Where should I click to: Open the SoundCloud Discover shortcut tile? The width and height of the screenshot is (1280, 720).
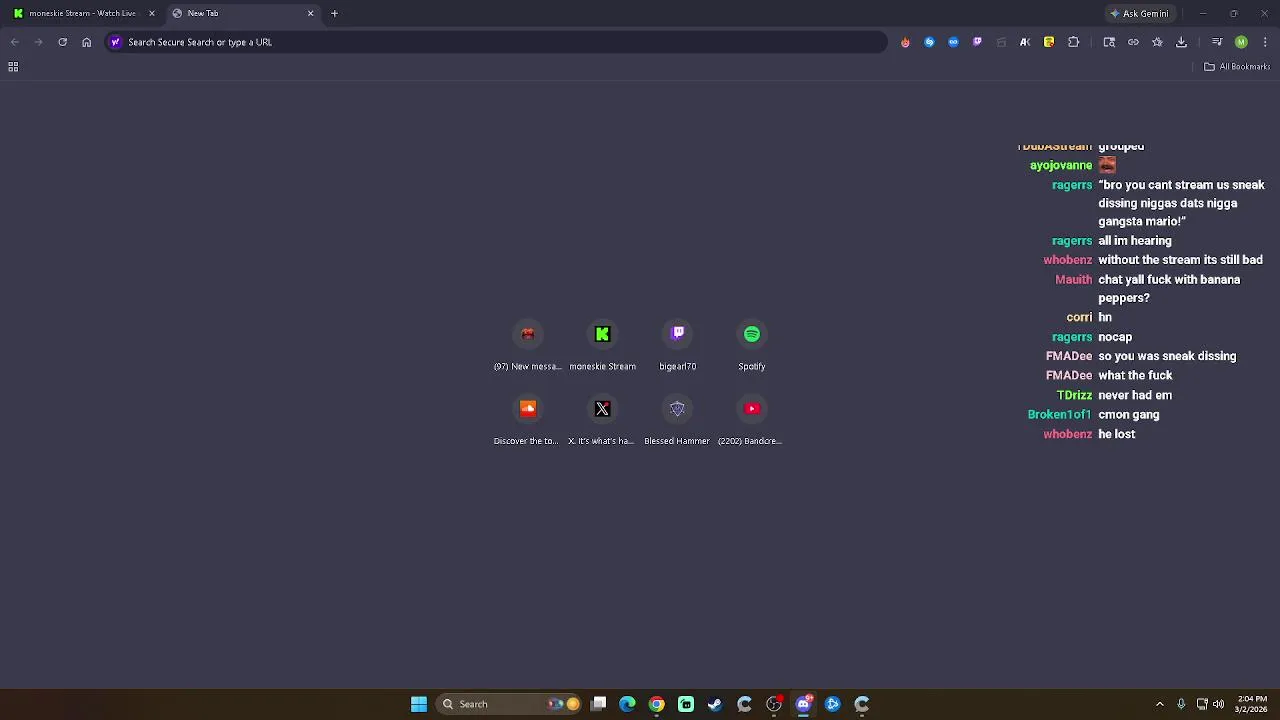[x=528, y=420]
